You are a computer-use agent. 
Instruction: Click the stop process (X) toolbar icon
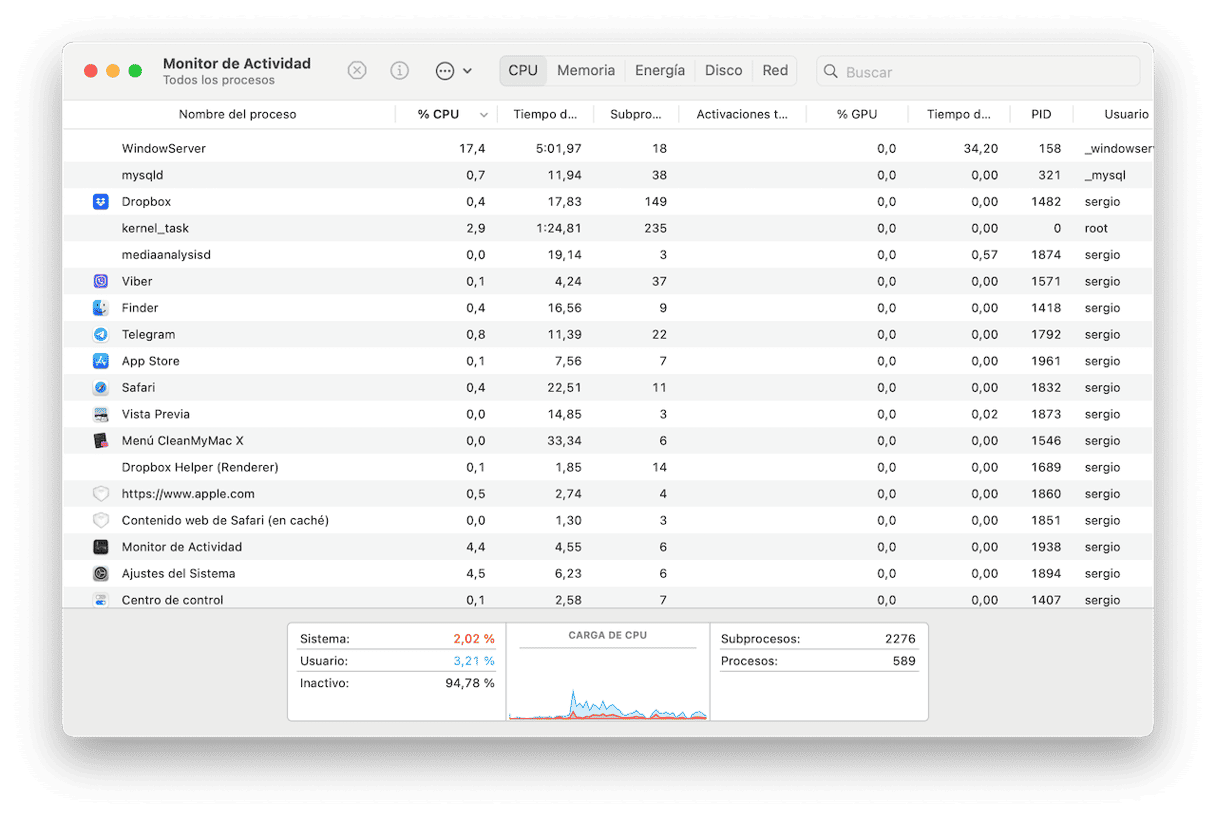click(357, 71)
